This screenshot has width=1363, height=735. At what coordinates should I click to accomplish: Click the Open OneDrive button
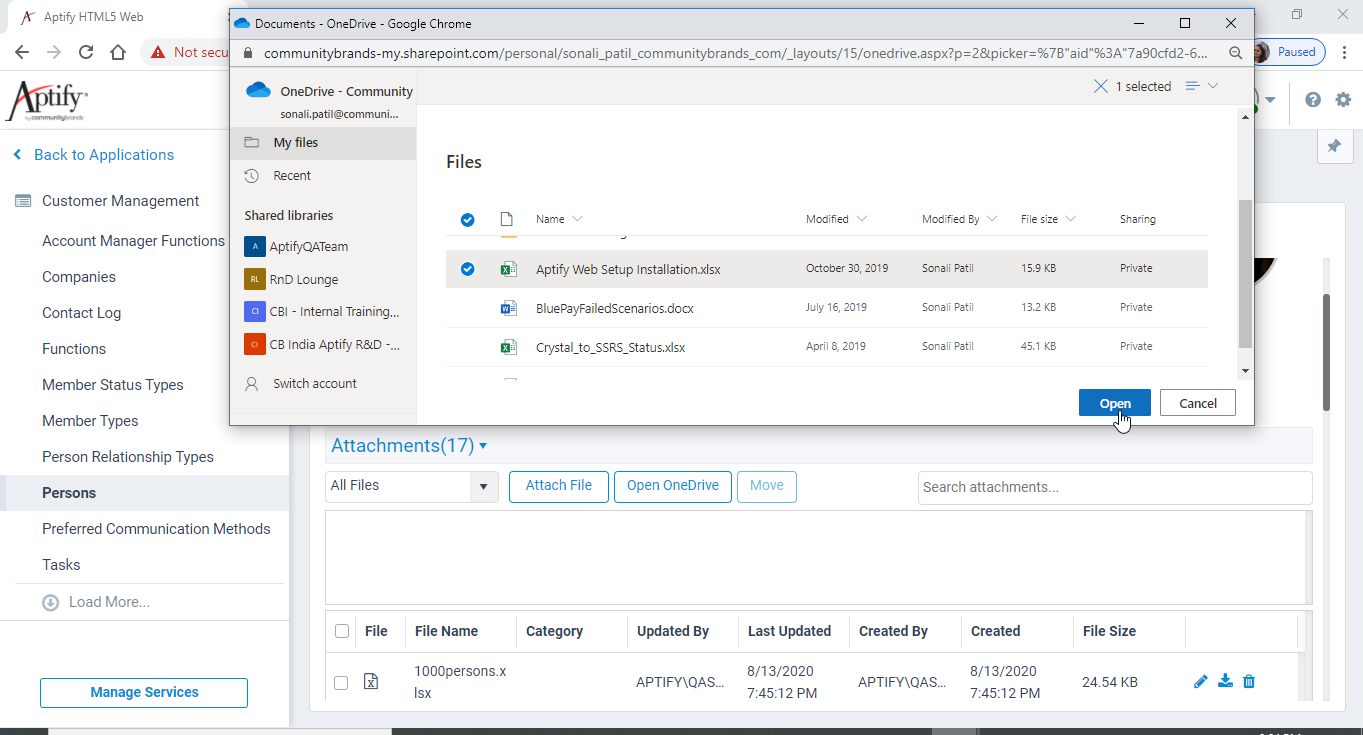pos(673,486)
